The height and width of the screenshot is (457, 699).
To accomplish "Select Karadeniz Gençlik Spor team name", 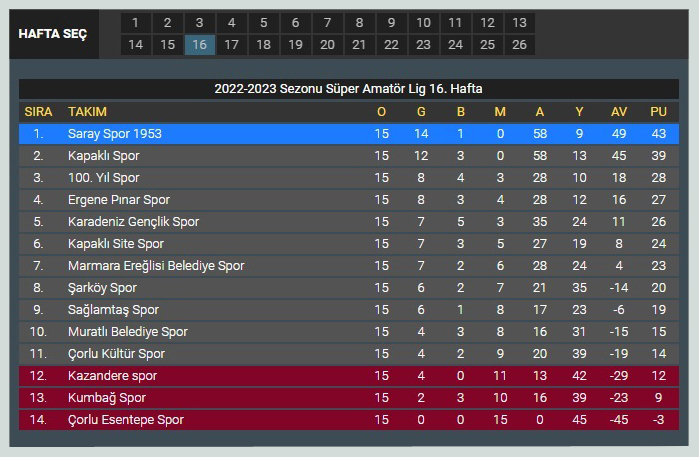I will pyautogui.click(x=133, y=222).
